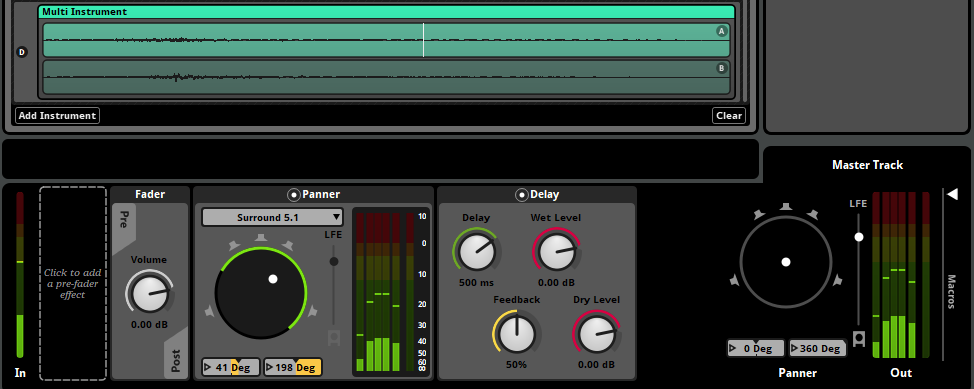Collapse the Macros panel arrow
974x389 pixels.
[952, 194]
